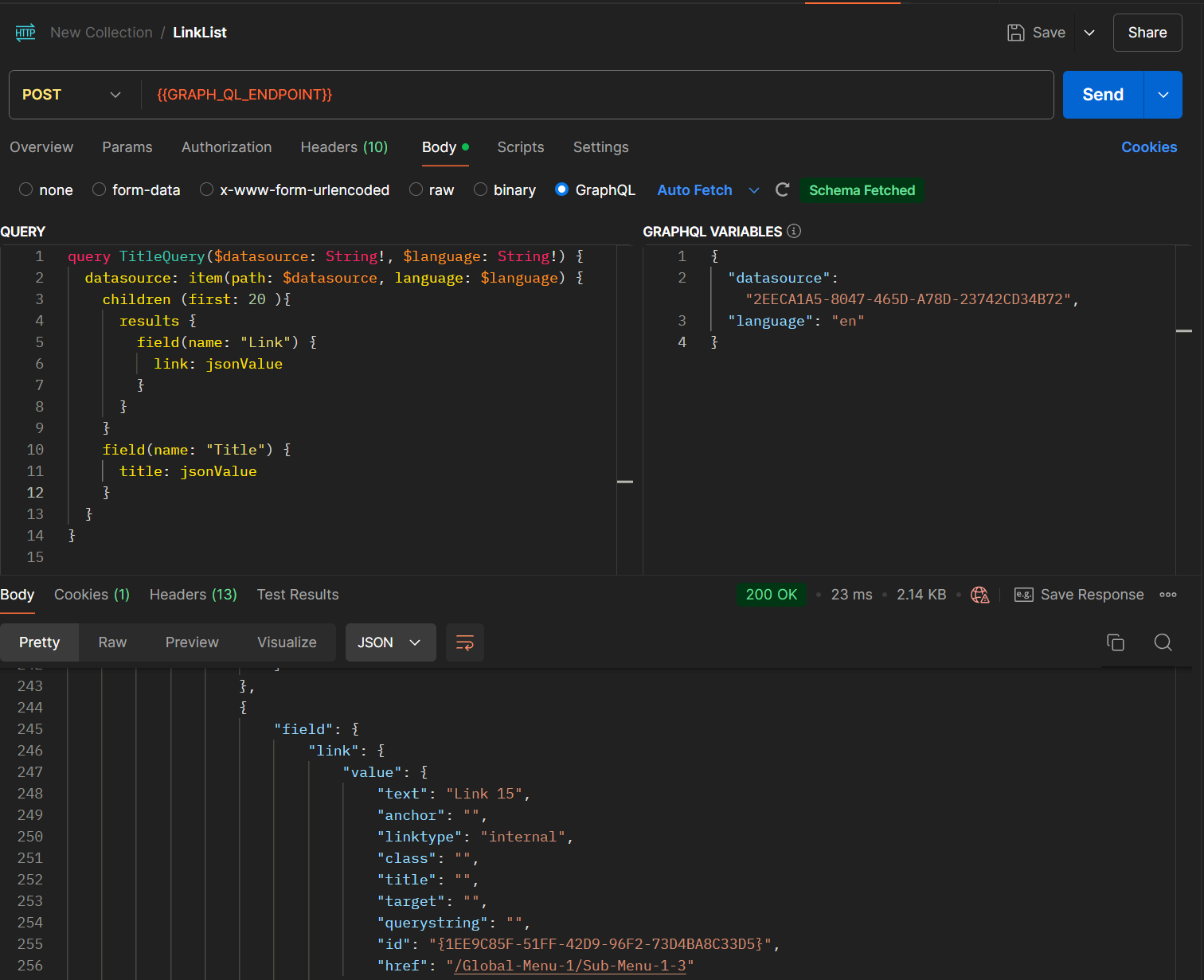Open response Headers (13) tab

click(193, 595)
